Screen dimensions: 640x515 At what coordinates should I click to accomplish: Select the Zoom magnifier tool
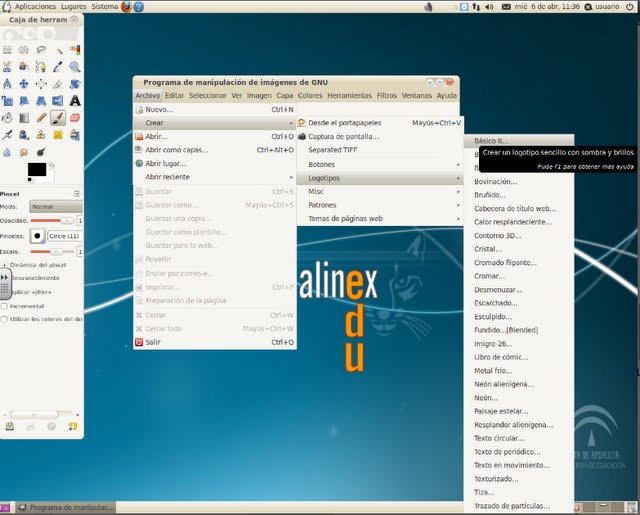75,67
